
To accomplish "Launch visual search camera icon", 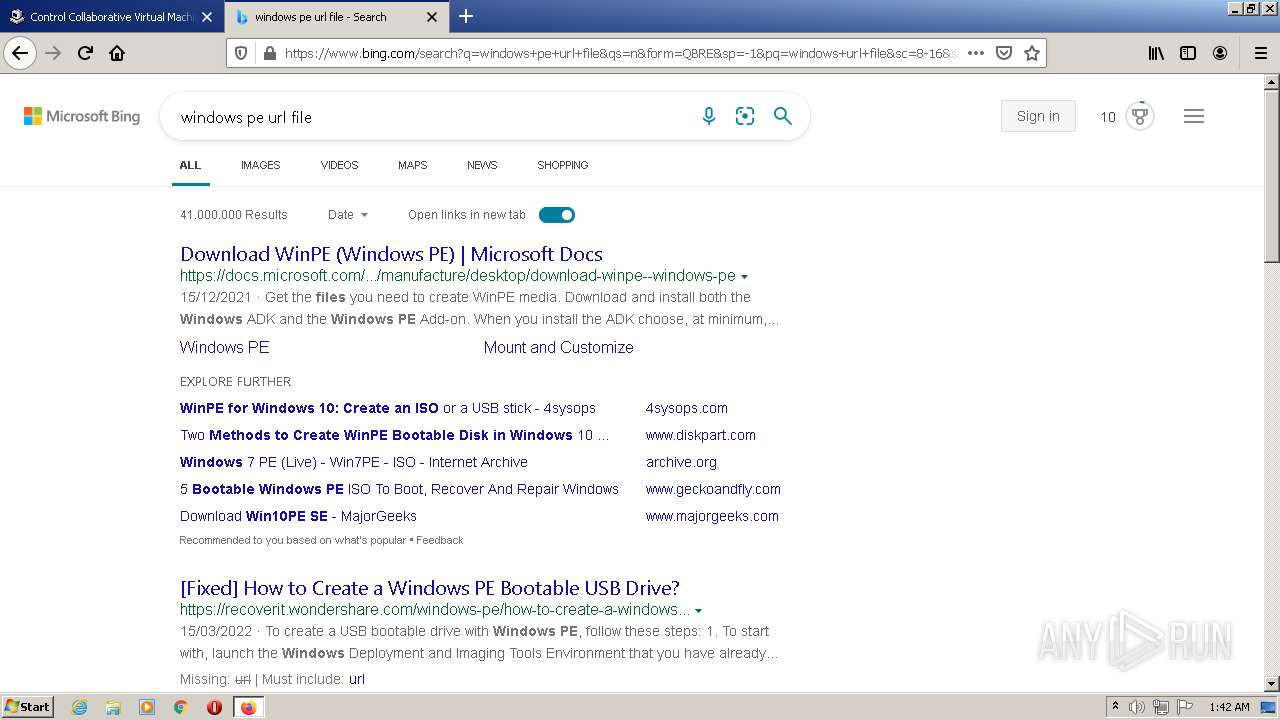I will pyautogui.click(x=745, y=116).
